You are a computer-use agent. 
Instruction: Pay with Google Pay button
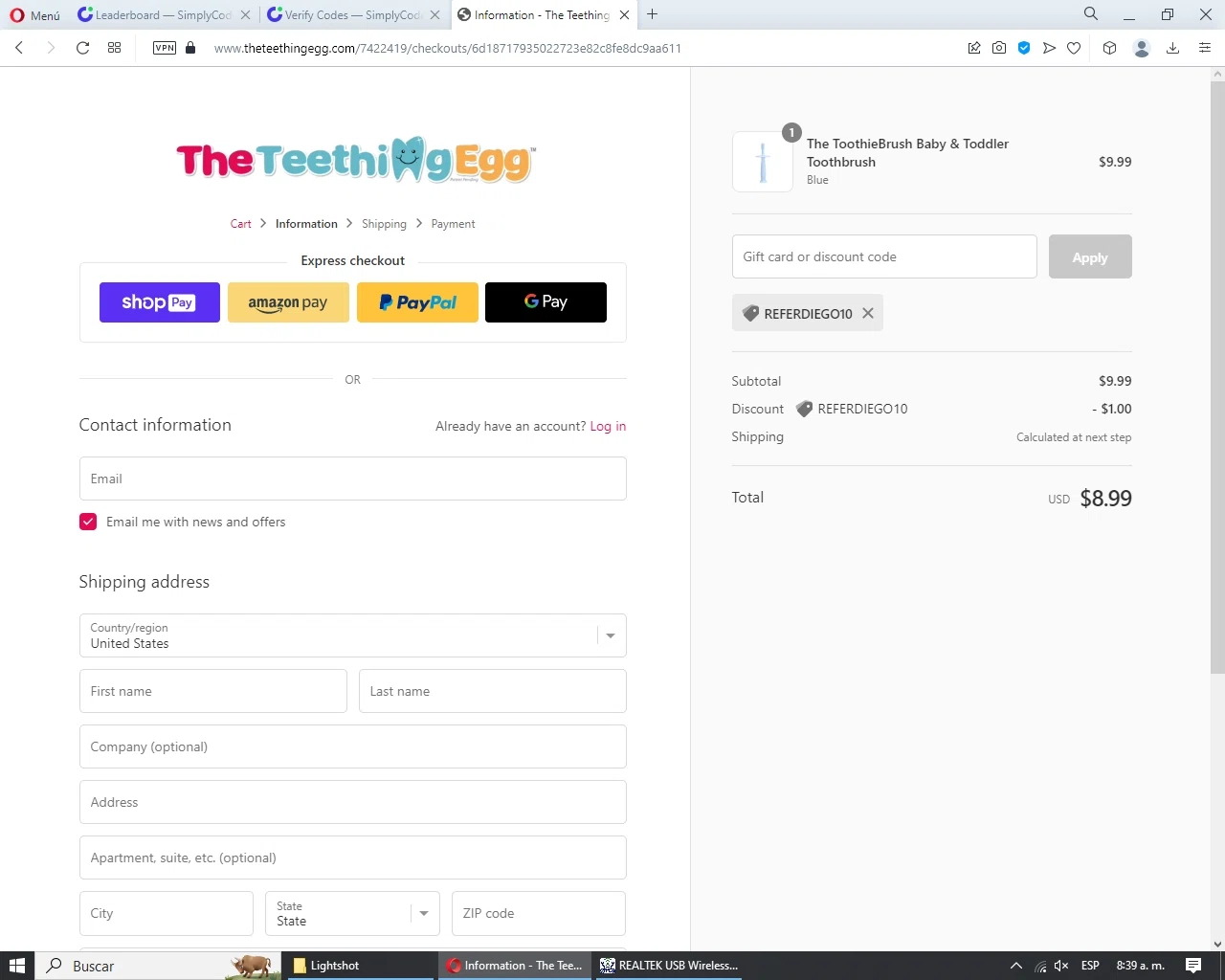(x=546, y=302)
